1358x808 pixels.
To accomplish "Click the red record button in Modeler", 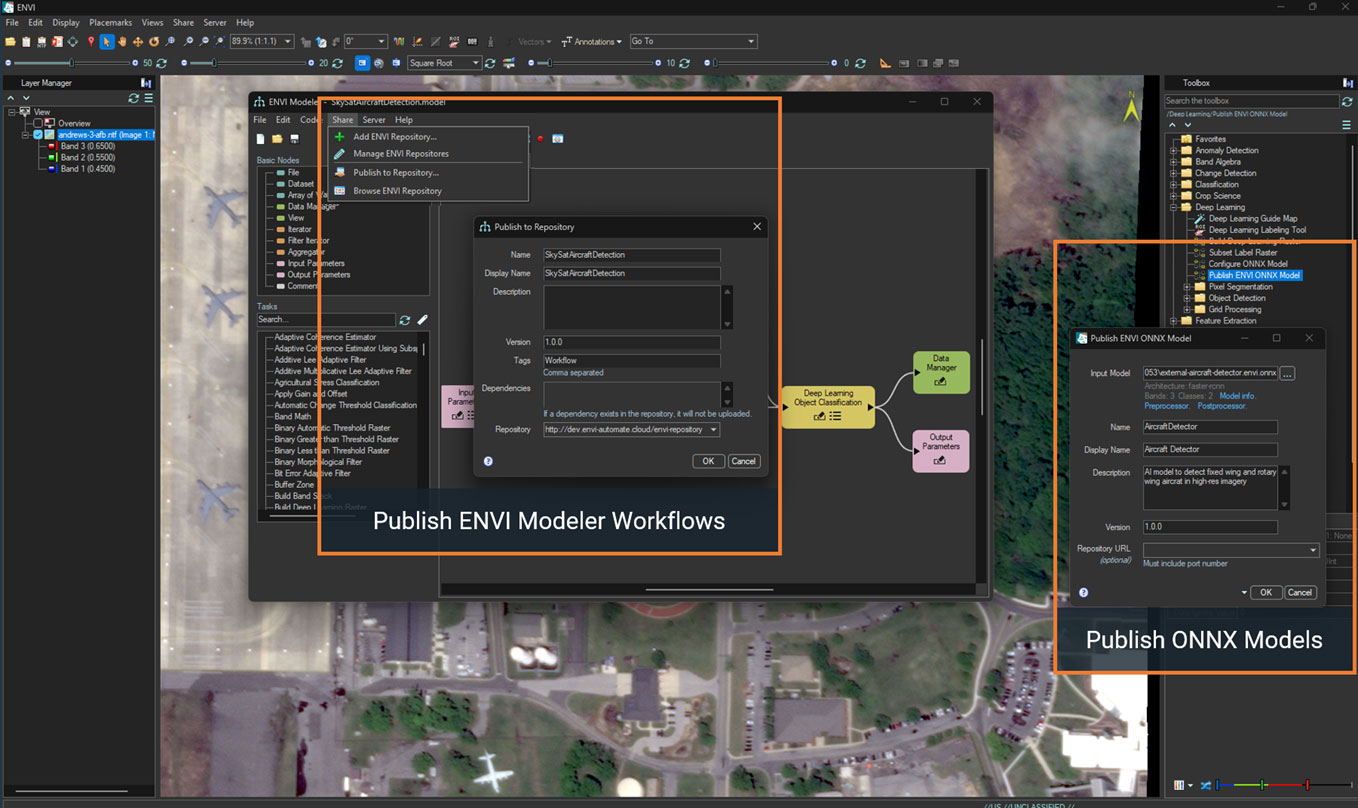I will pyautogui.click(x=540, y=138).
